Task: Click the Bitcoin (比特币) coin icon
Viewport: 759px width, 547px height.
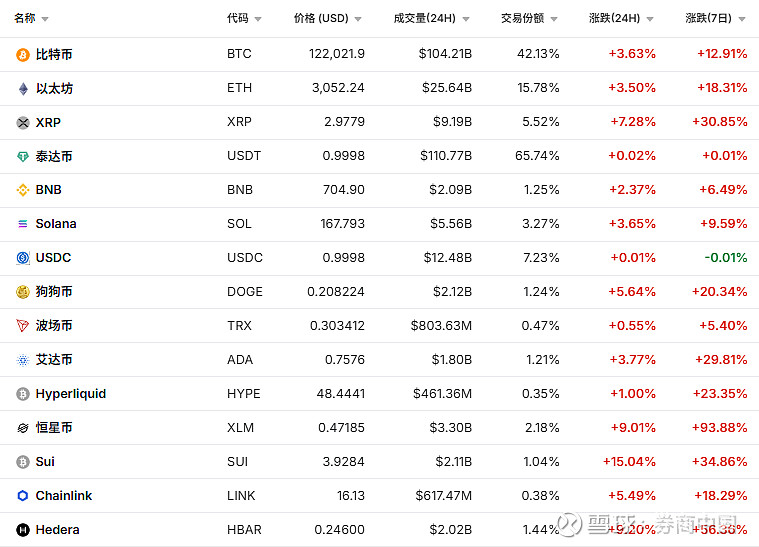Action: pyautogui.click(x=23, y=54)
